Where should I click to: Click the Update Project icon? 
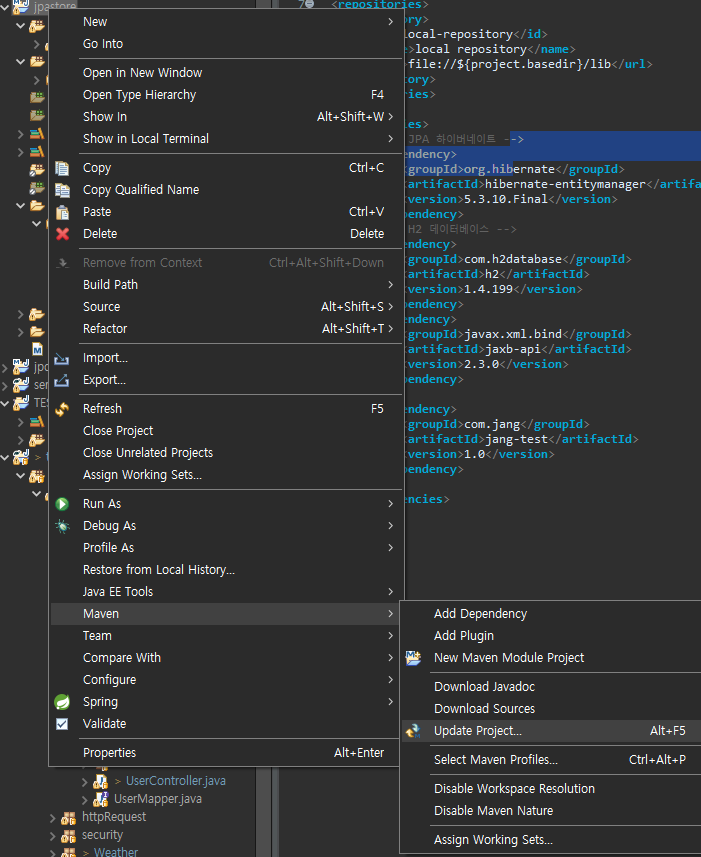[x=413, y=731]
